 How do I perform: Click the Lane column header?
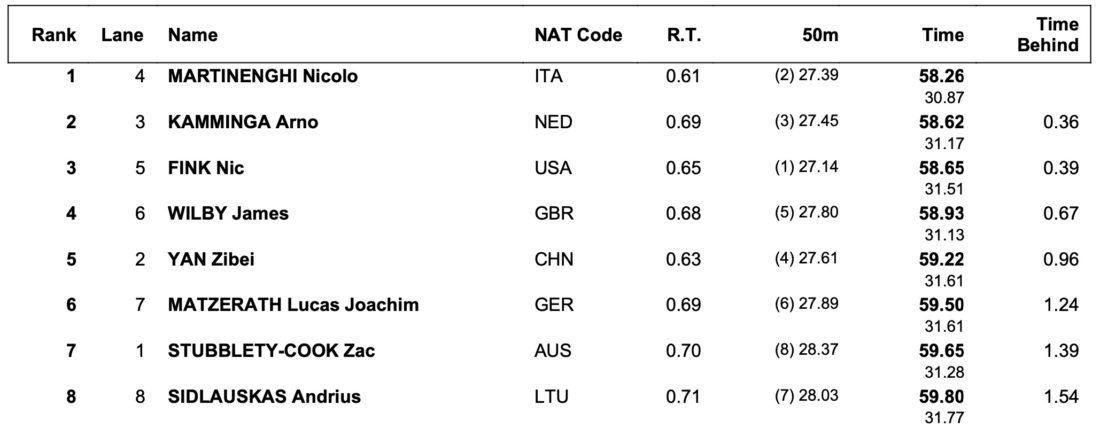pyautogui.click(x=122, y=35)
